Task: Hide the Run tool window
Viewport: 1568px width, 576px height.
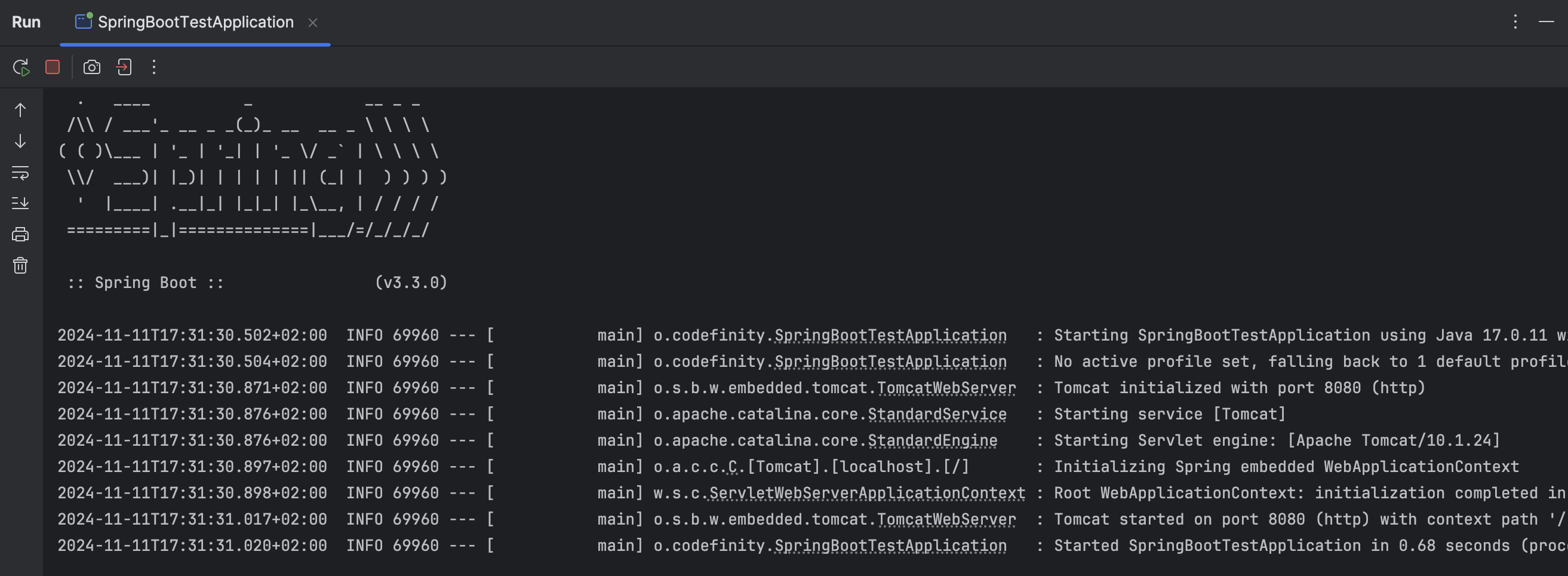Action: click(1547, 22)
